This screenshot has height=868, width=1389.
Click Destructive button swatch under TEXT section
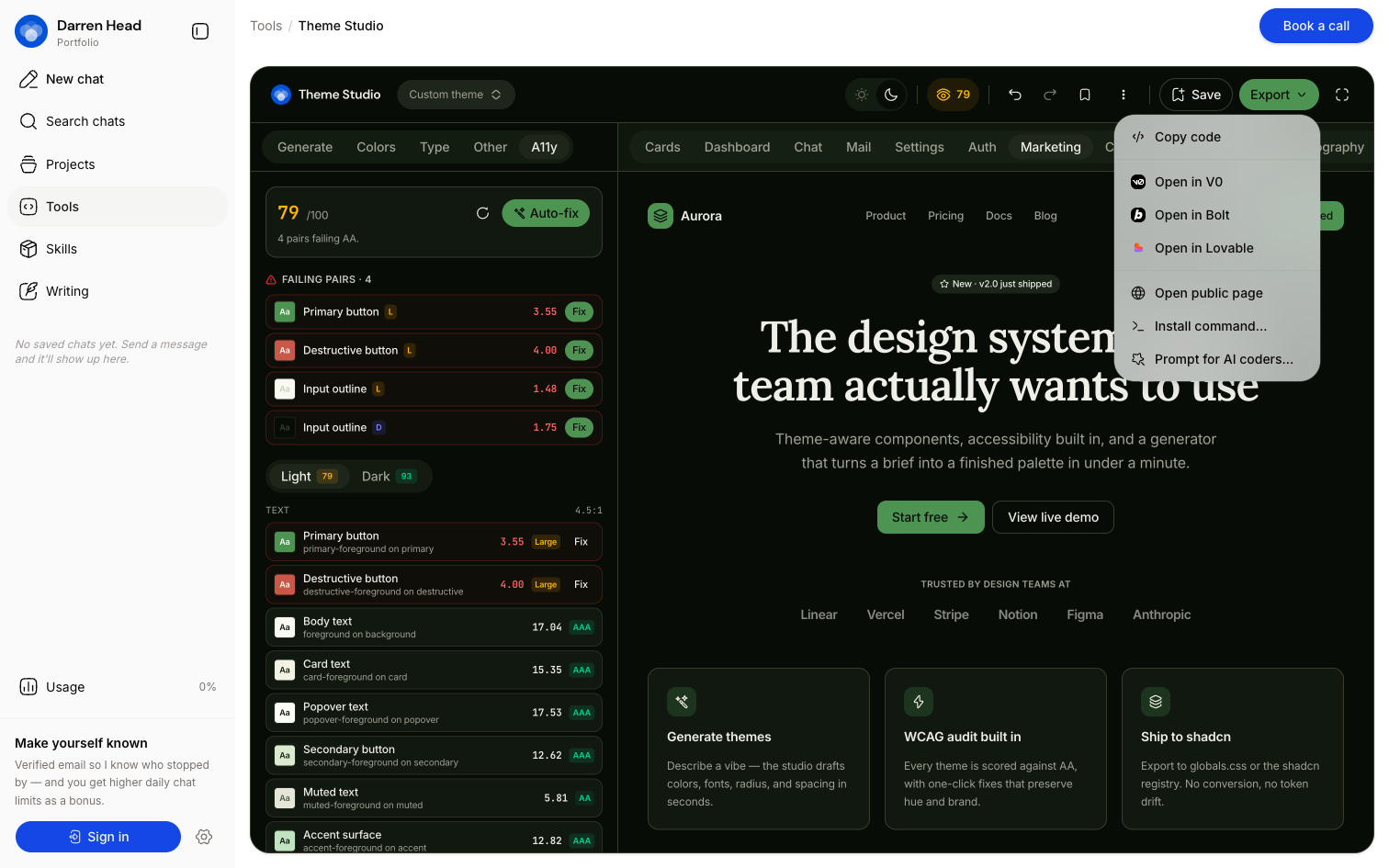point(285,584)
